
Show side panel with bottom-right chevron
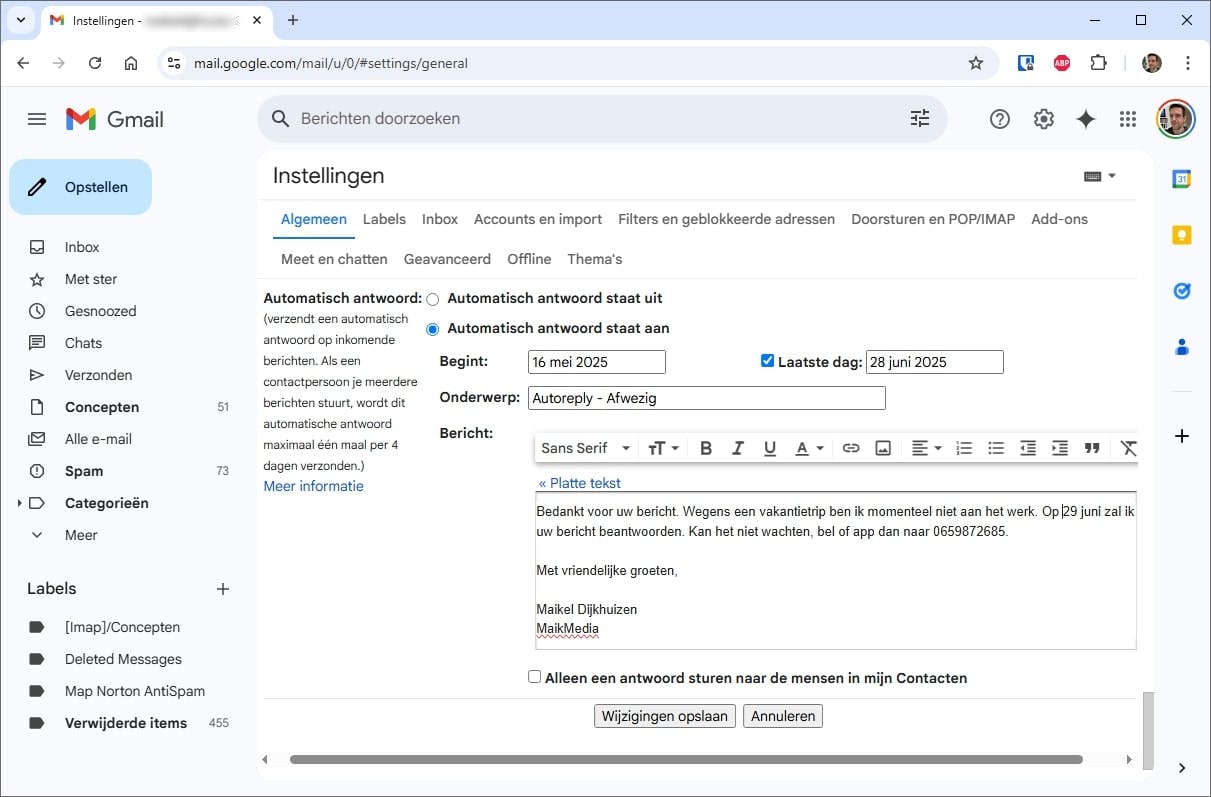[x=1182, y=768]
